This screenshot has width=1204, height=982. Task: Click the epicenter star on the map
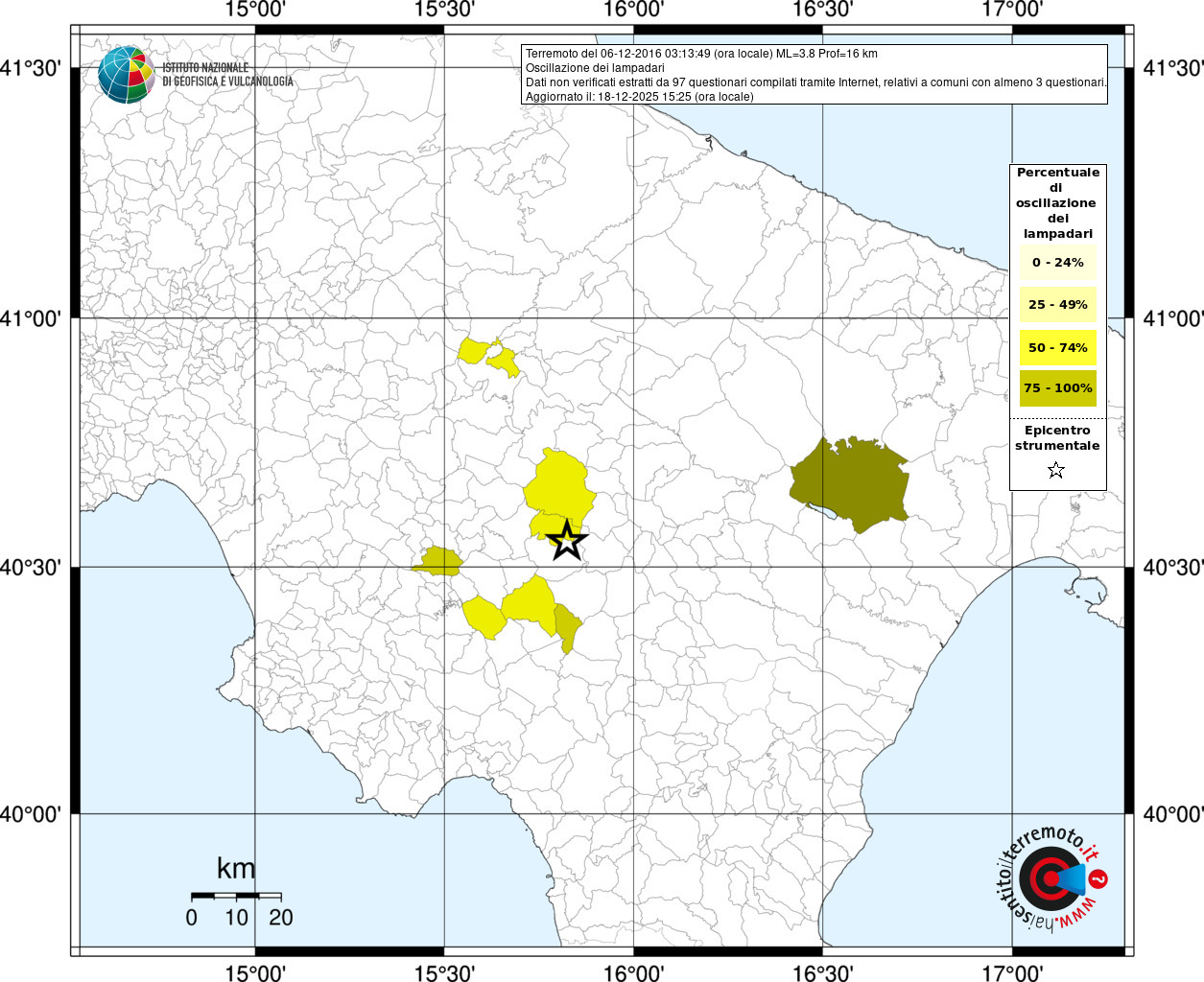tap(567, 542)
